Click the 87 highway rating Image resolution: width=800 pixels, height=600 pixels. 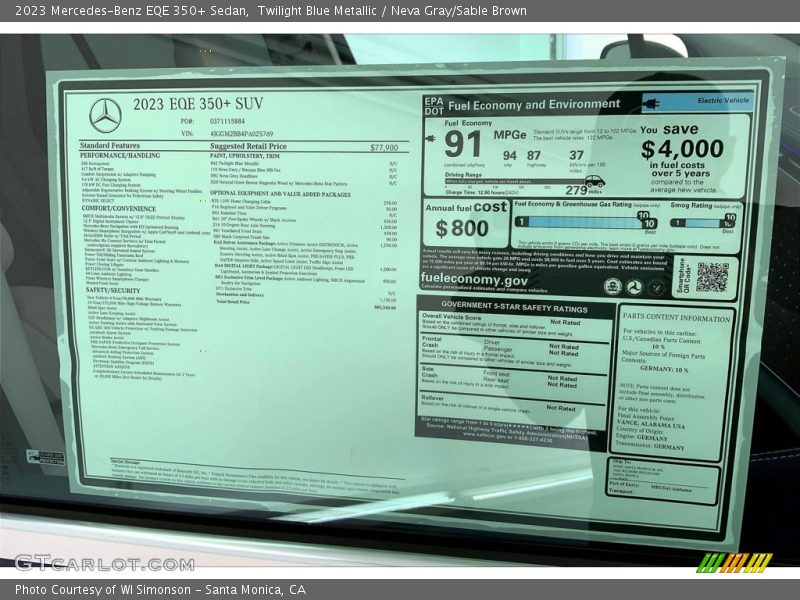point(534,156)
